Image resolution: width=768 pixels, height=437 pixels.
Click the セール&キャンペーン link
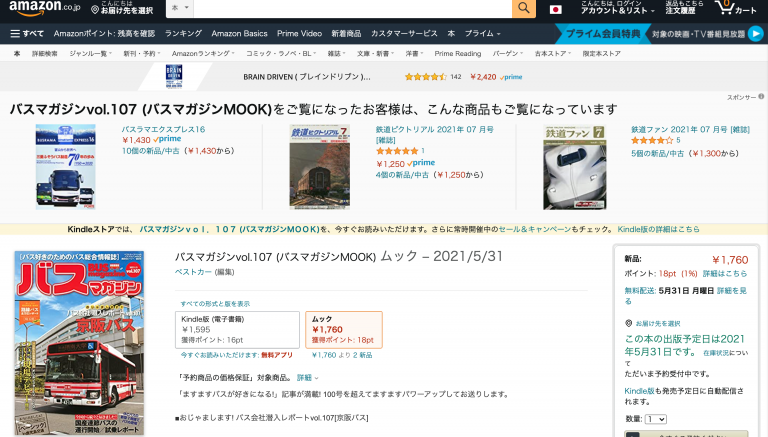coord(535,229)
